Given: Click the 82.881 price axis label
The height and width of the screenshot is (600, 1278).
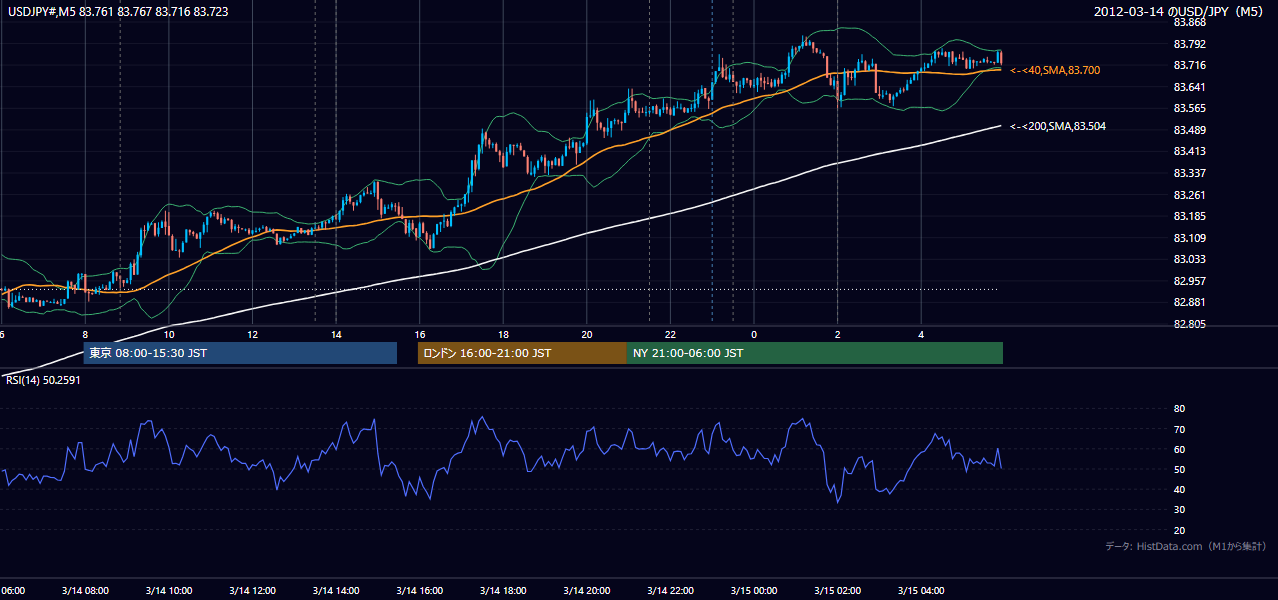Looking at the screenshot, I should (1189, 302).
